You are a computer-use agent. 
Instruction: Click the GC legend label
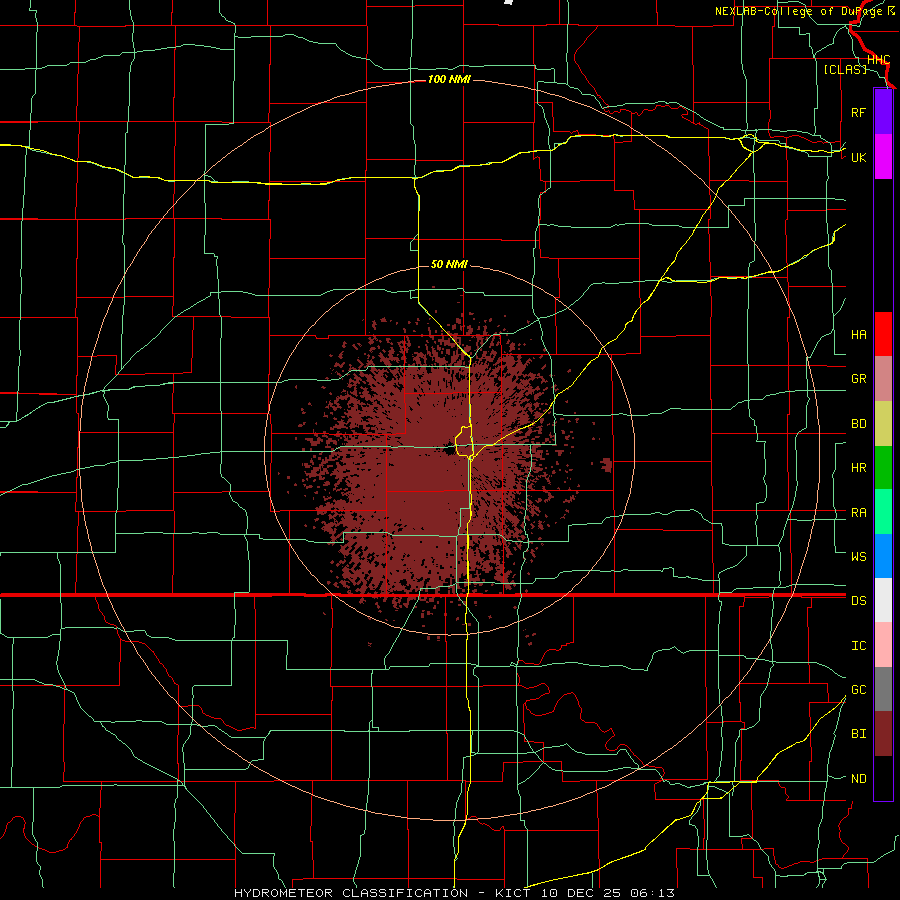pyautogui.click(x=858, y=690)
